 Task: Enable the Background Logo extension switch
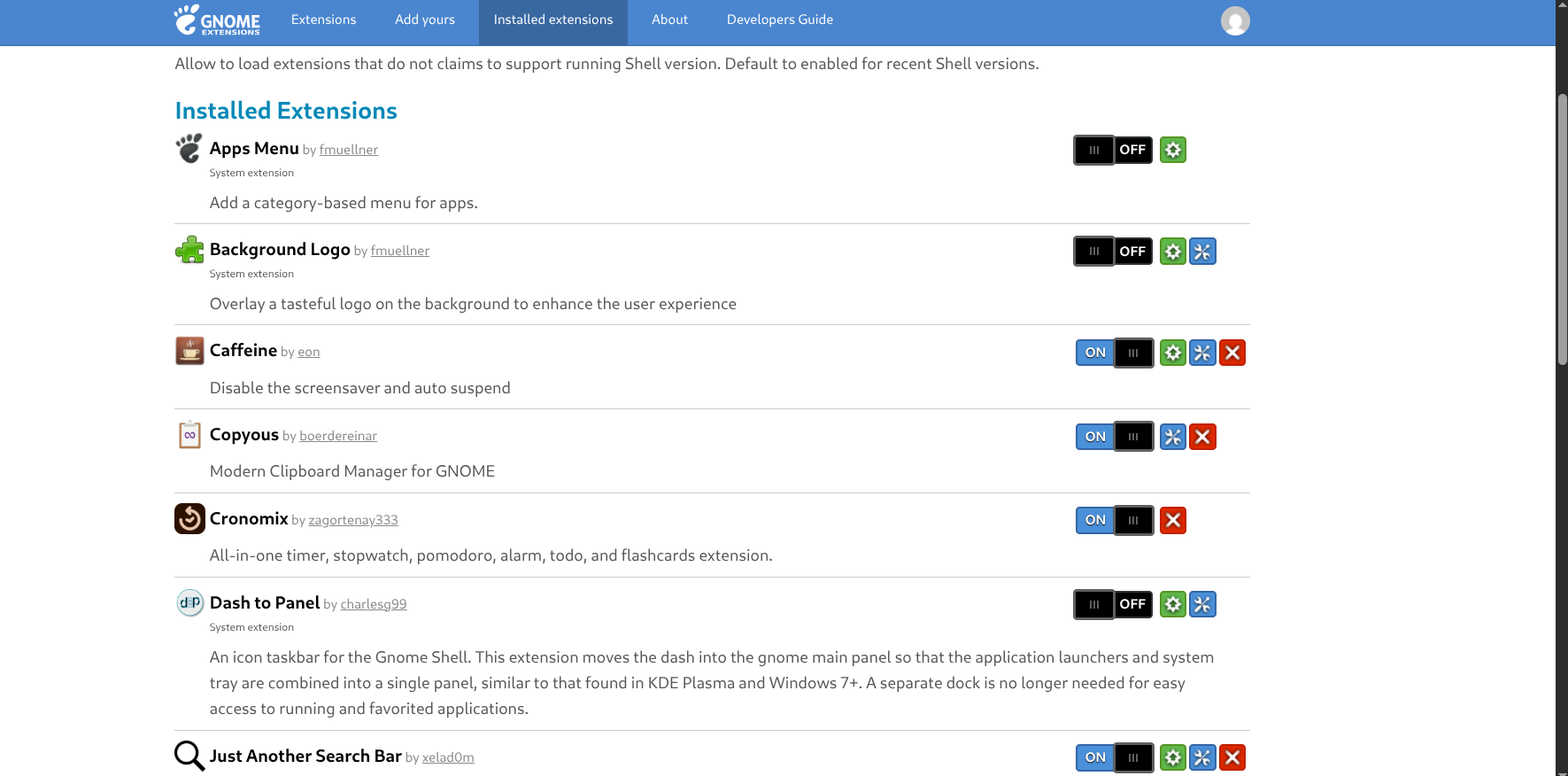point(1113,252)
